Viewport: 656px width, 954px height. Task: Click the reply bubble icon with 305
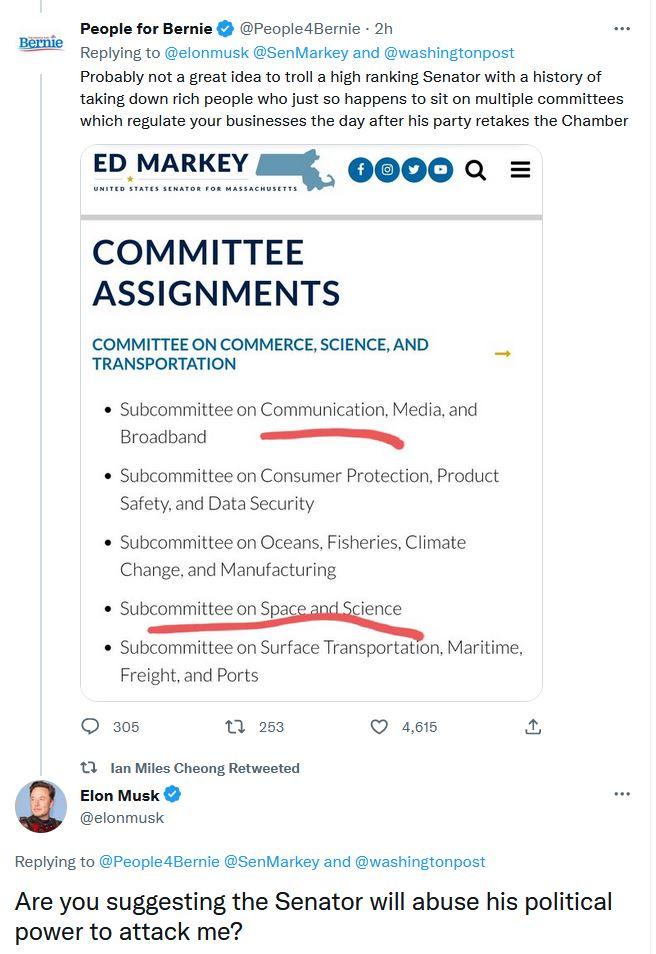[x=90, y=726]
